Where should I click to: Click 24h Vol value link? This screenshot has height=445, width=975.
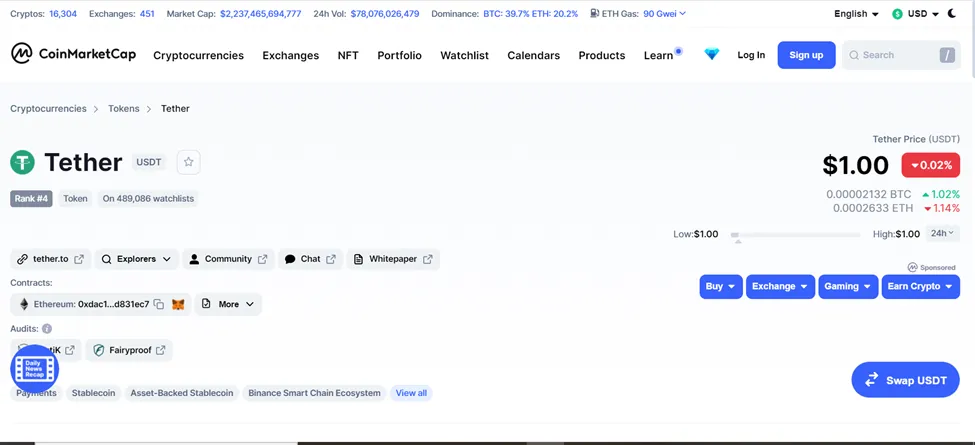[x=385, y=13]
